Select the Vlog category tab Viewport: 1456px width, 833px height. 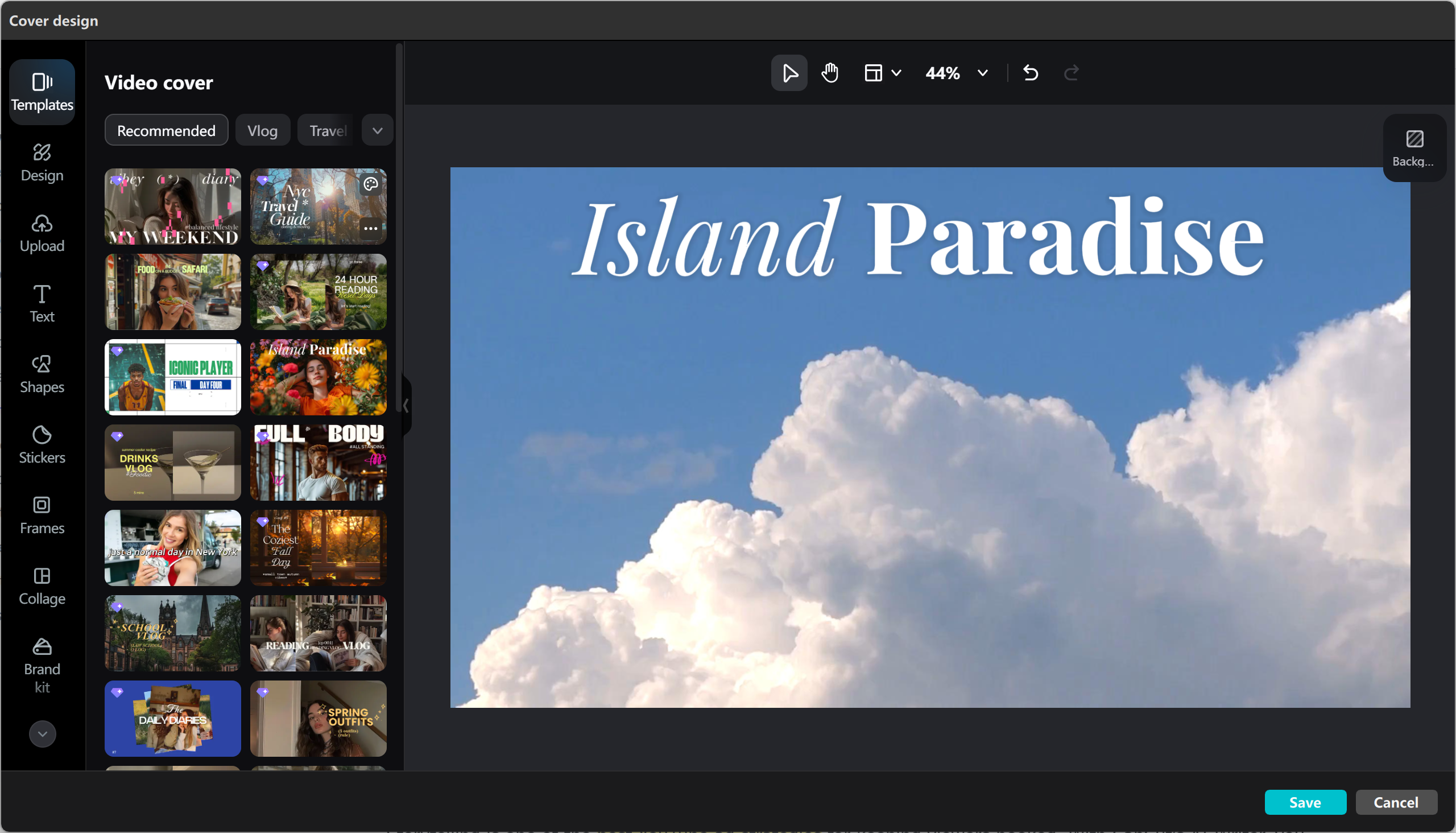pos(263,130)
